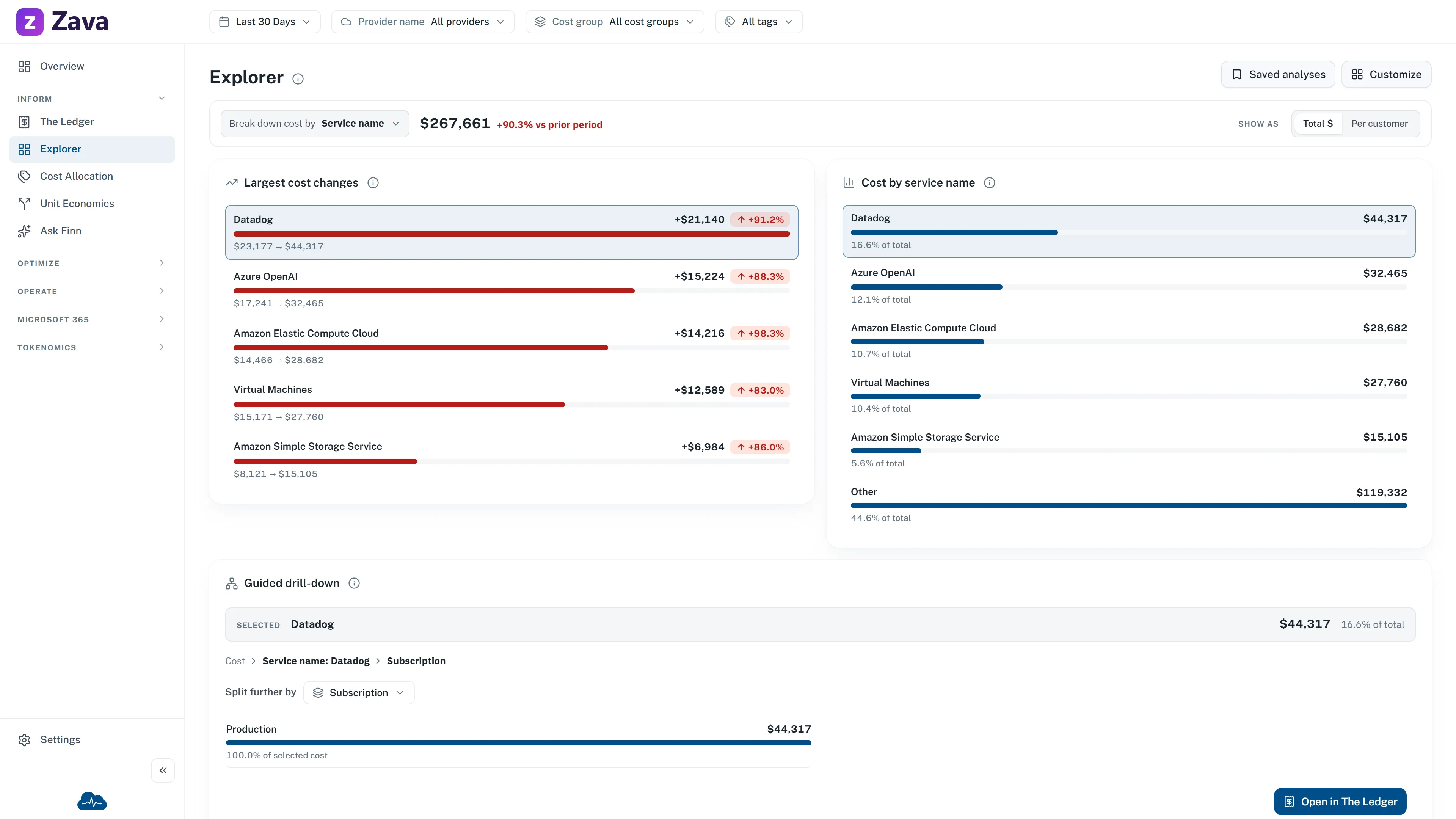
Task: Expand the MICROSOFT 365 section
Action: 92,319
